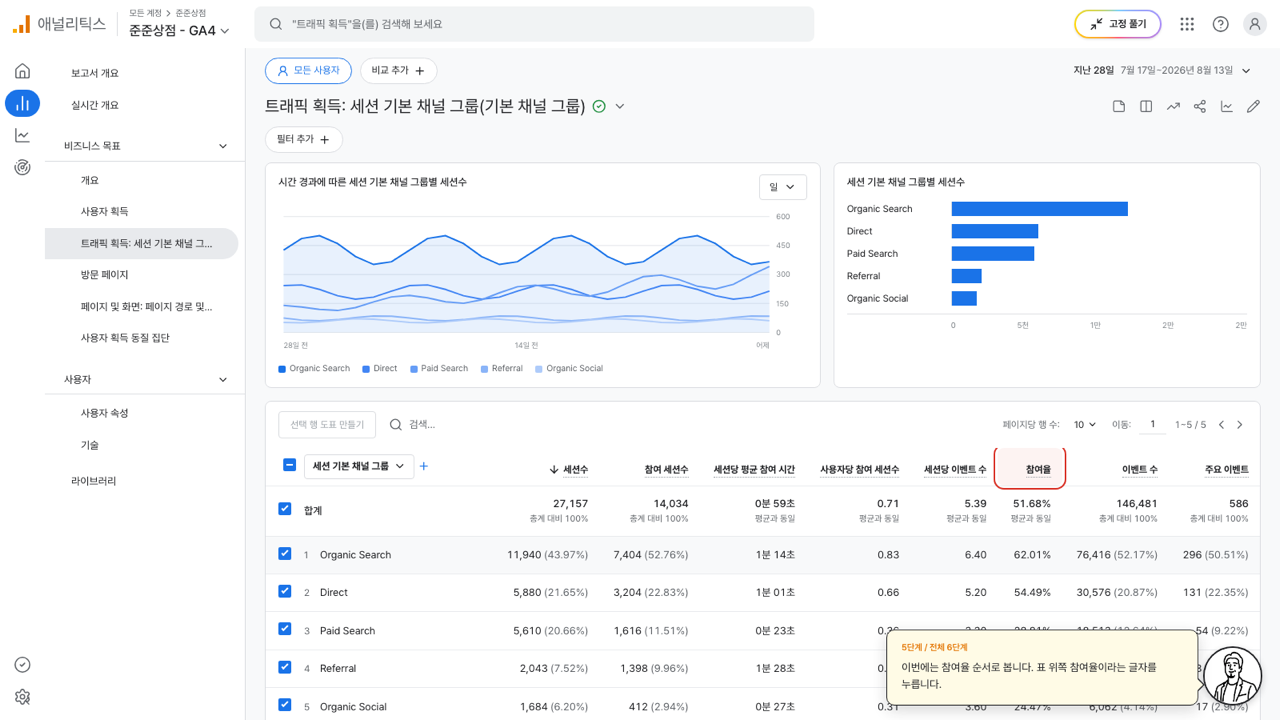The image size is (1280, 720).
Task: Open the Help question mark icon
Action: pyautogui.click(x=1220, y=24)
